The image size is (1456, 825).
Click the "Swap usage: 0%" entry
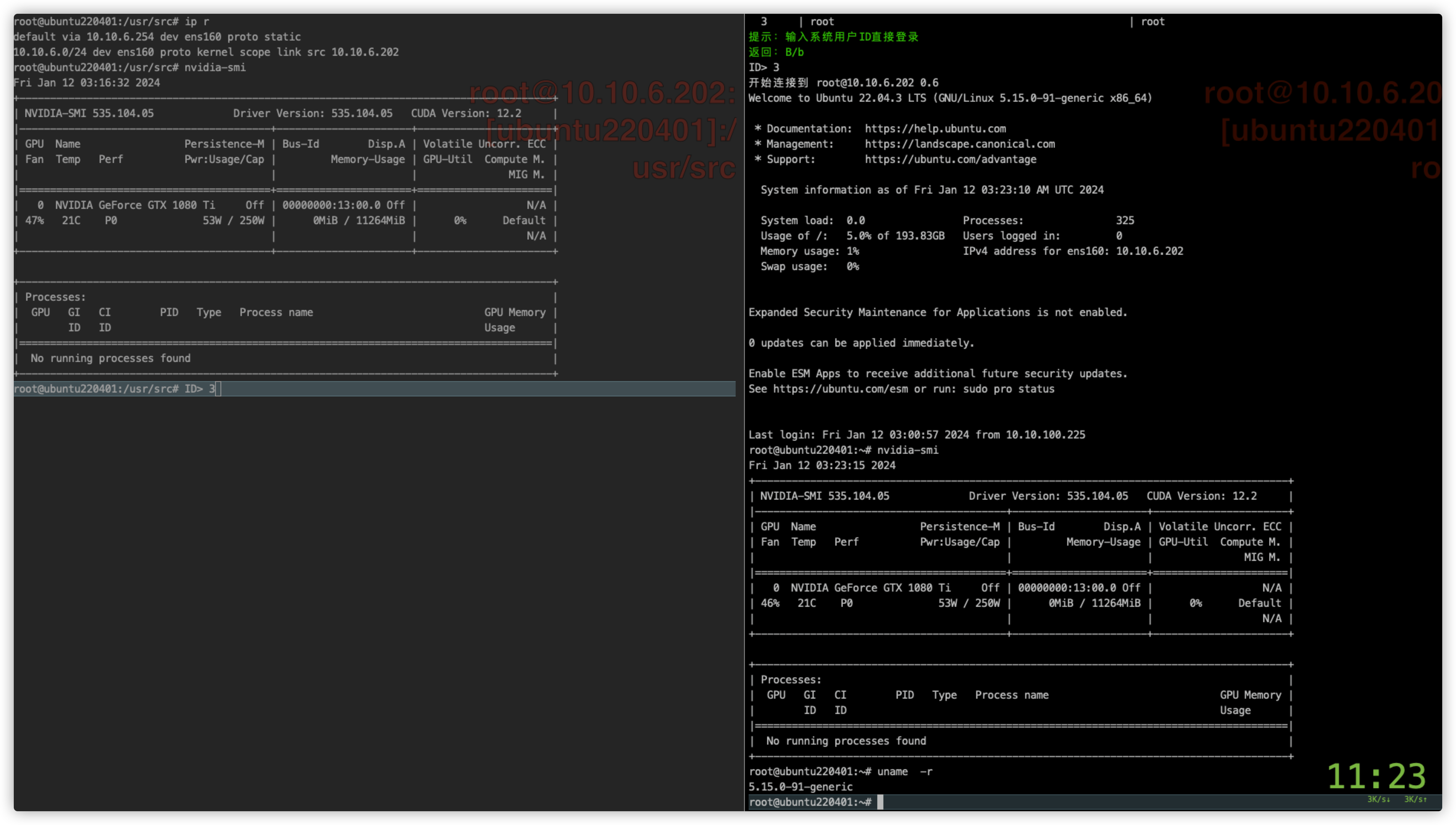809,266
